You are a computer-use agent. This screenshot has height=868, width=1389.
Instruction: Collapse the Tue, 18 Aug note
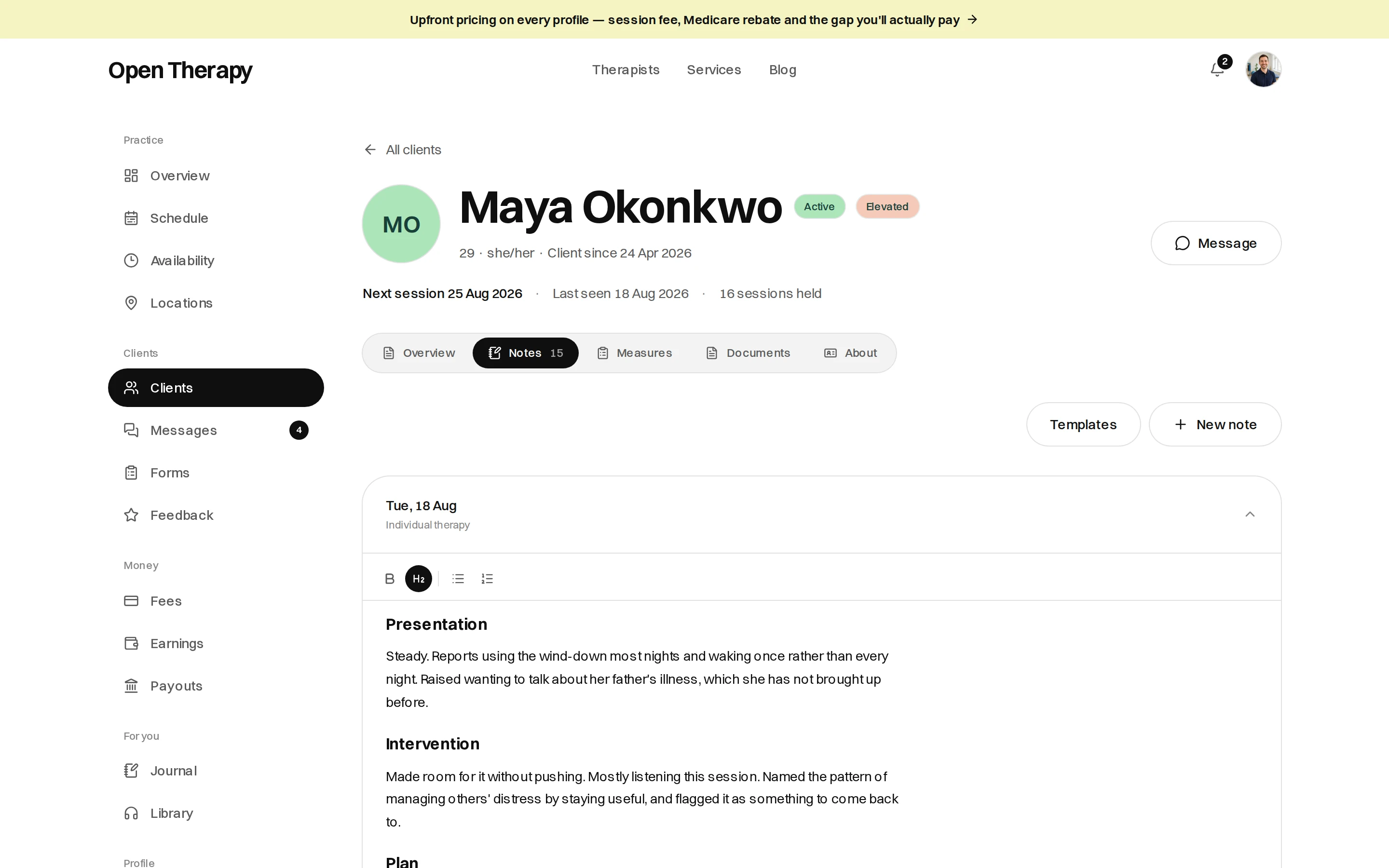tap(1250, 515)
